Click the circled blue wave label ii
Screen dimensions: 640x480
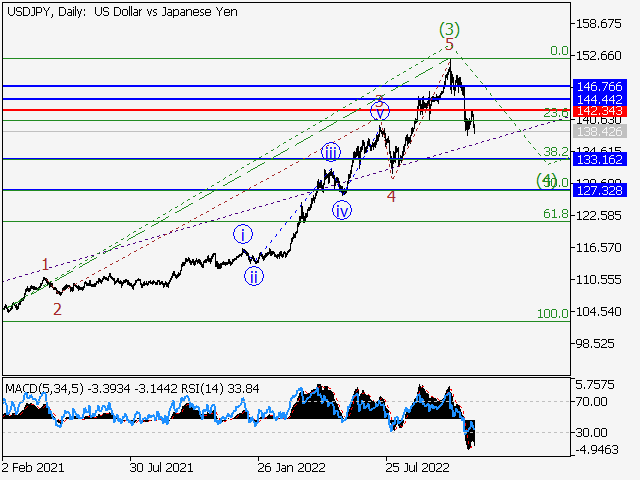click(x=254, y=276)
